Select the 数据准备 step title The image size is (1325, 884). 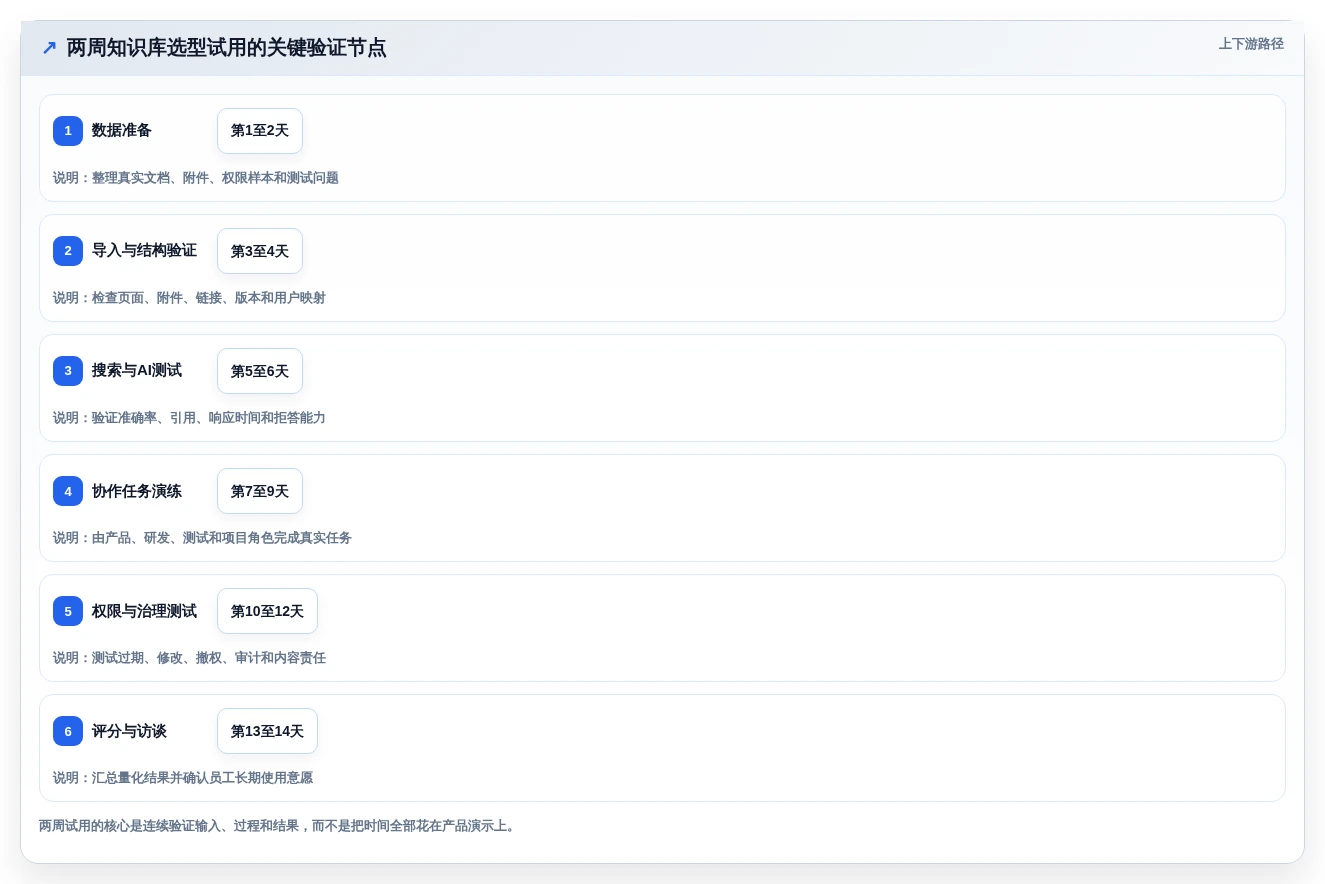[x=122, y=131]
